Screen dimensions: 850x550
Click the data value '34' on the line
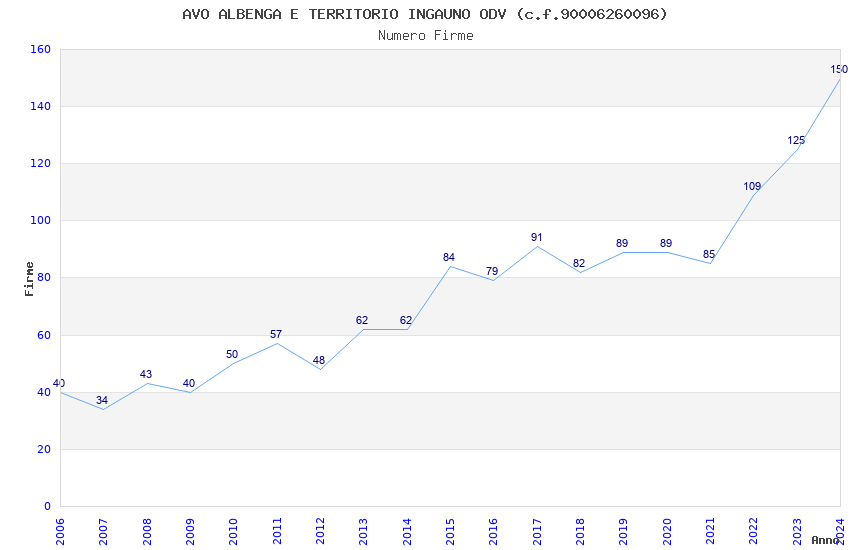click(102, 400)
